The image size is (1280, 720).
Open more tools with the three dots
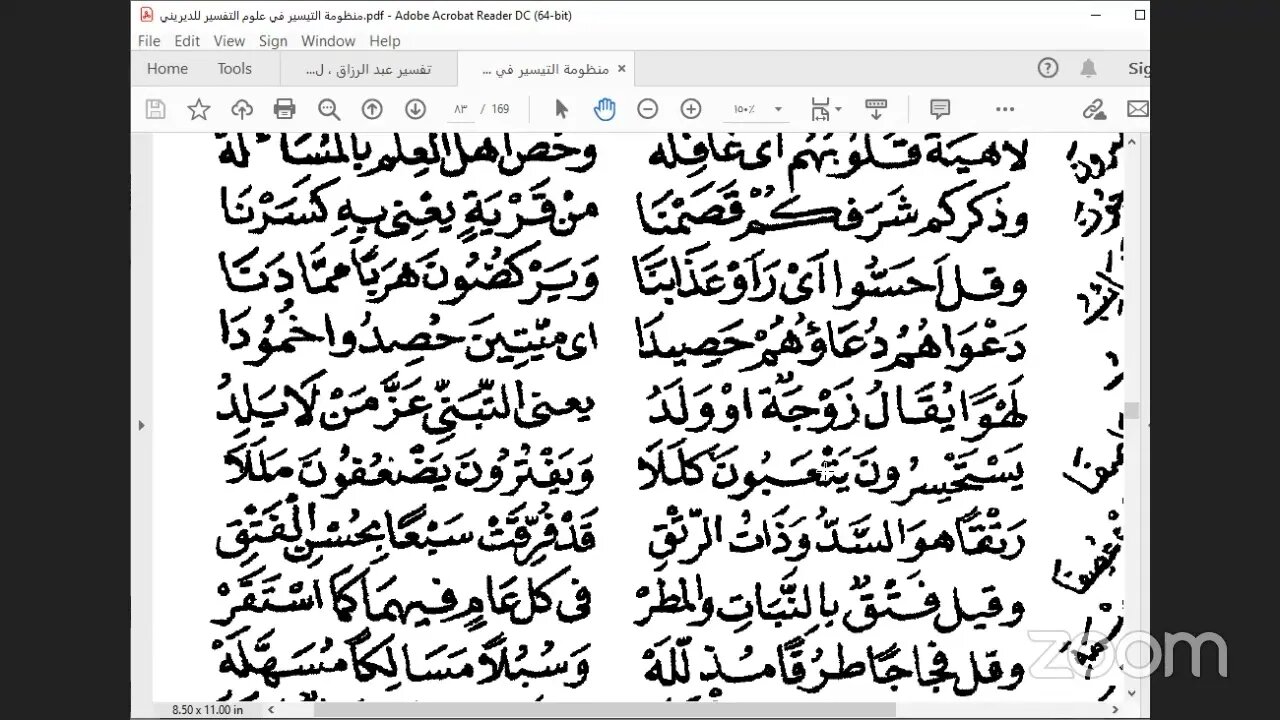(1005, 109)
